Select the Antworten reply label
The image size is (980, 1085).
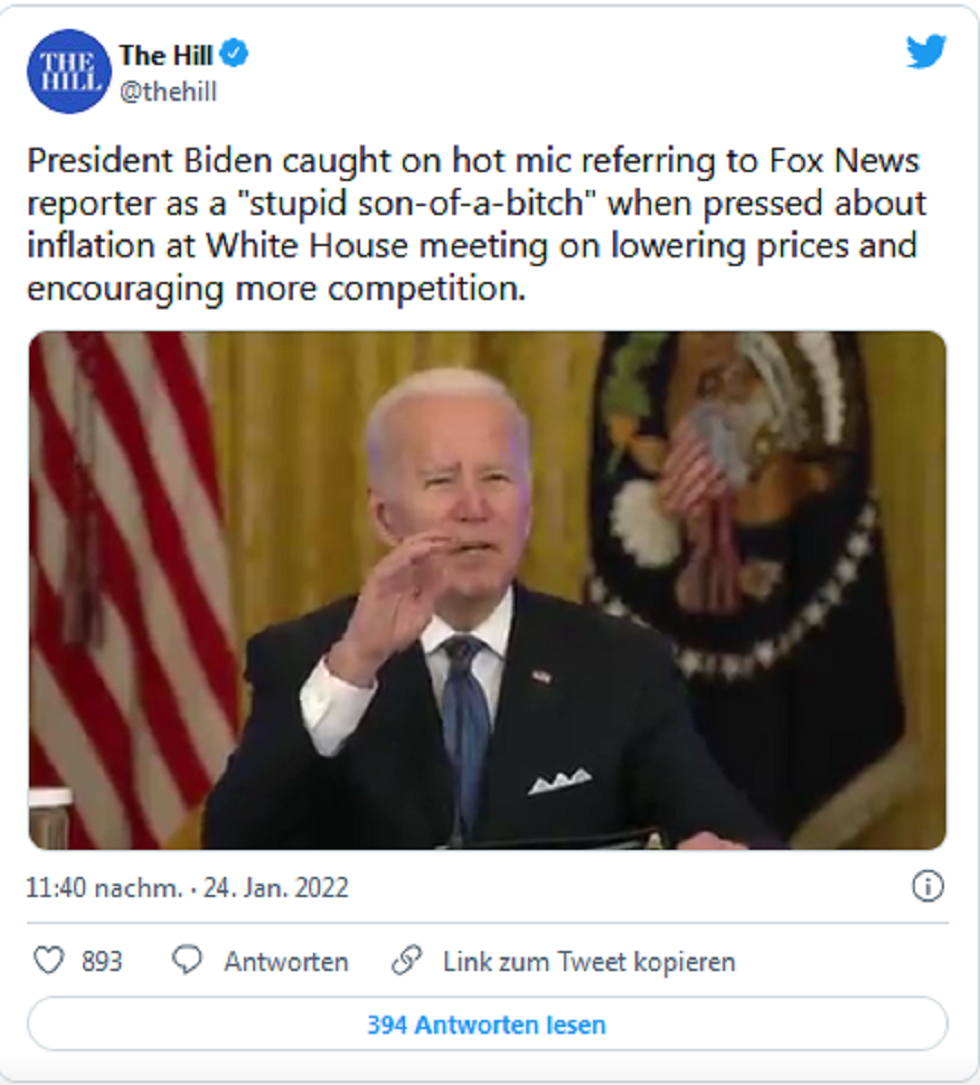tap(286, 962)
